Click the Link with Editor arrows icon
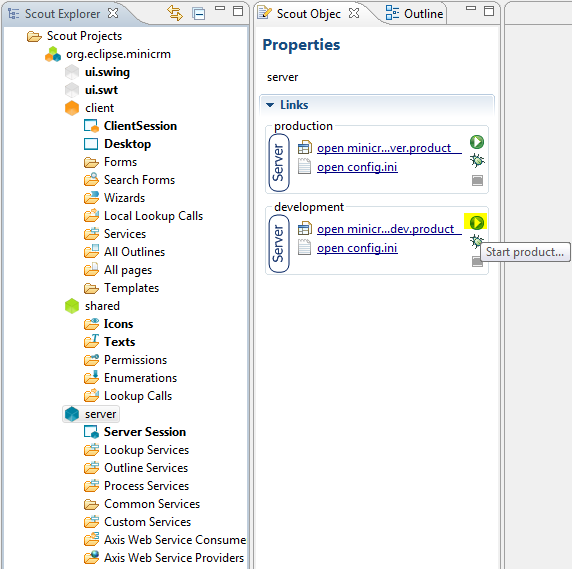Image resolution: width=572 pixels, height=569 pixels. tap(175, 13)
